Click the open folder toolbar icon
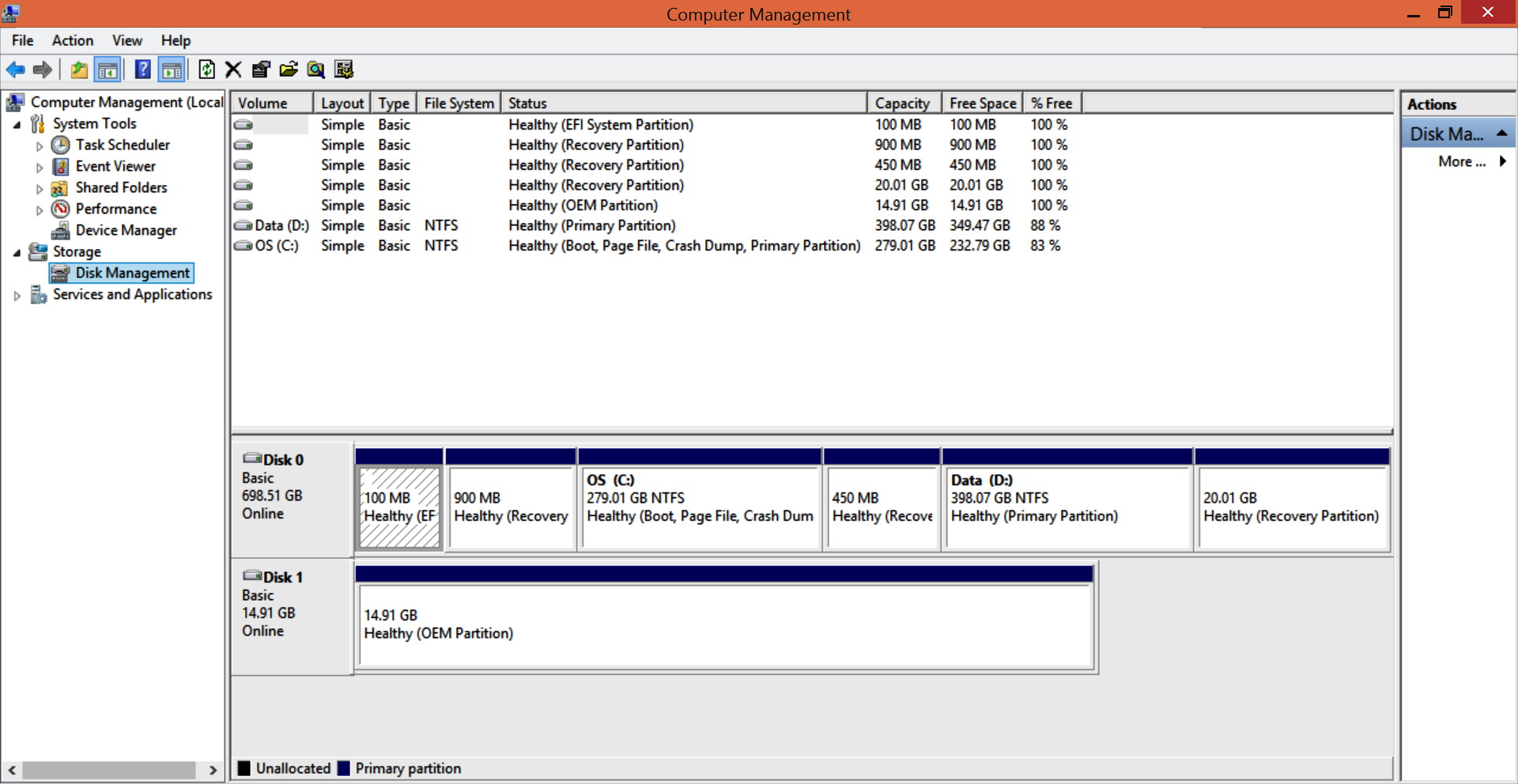 [289, 70]
